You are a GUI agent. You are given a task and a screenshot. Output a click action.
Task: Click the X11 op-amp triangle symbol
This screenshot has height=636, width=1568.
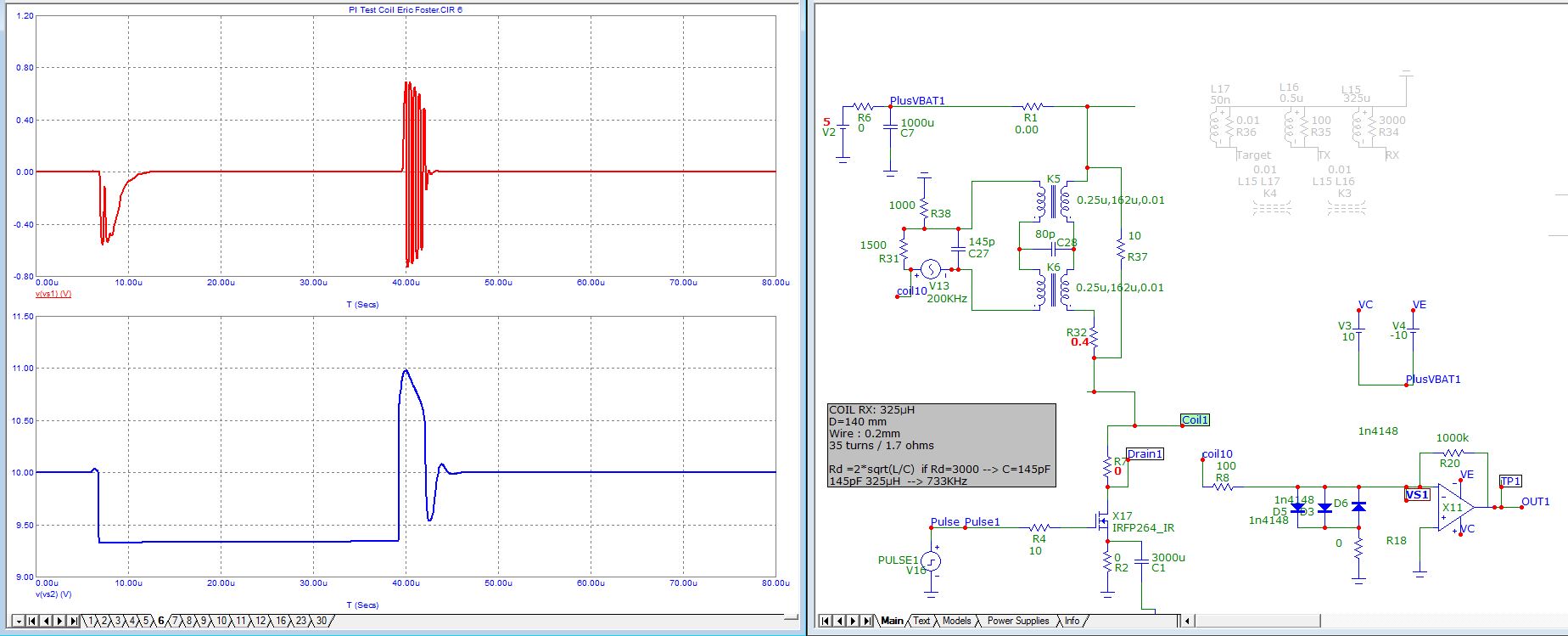coord(1453,508)
